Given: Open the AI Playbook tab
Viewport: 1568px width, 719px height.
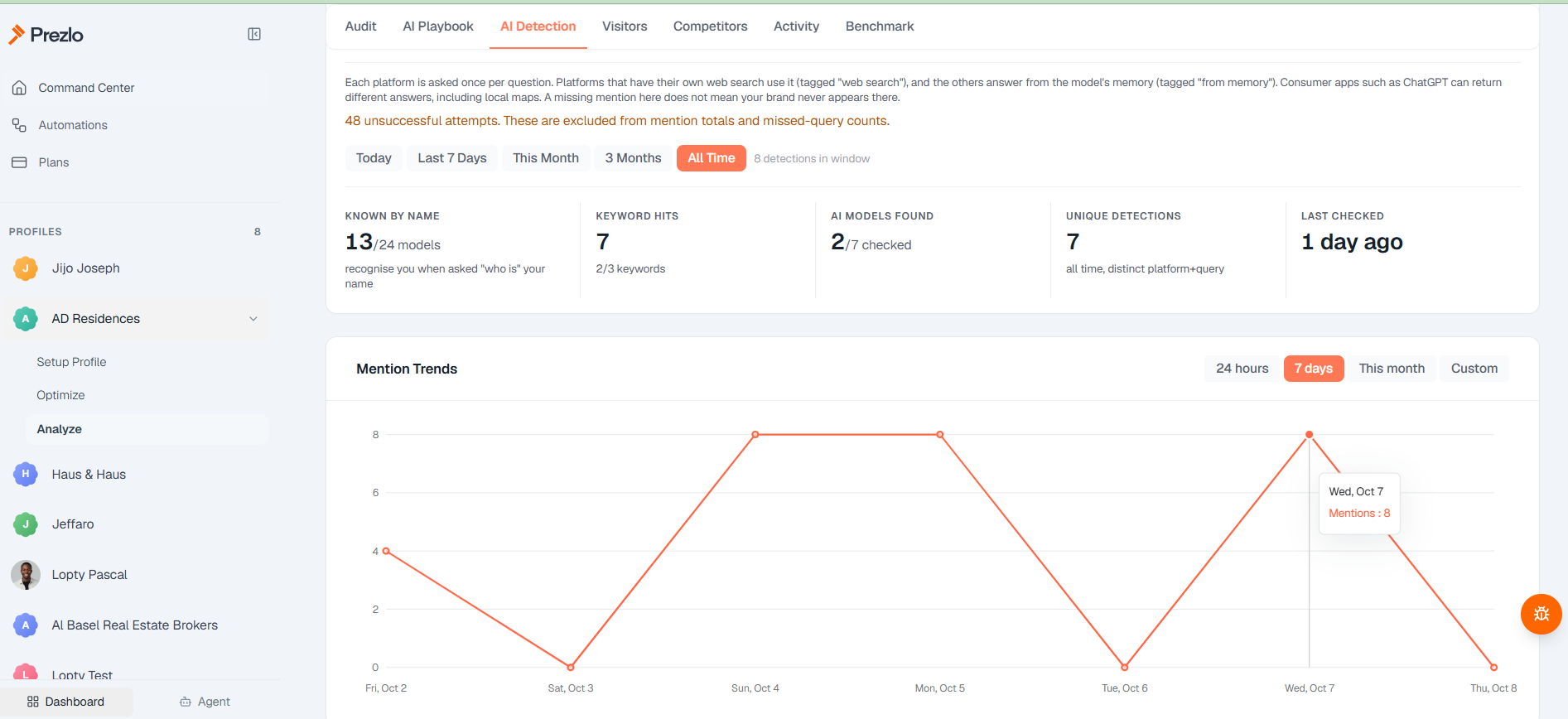Looking at the screenshot, I should pyautogui.click(x=438, y=27).
